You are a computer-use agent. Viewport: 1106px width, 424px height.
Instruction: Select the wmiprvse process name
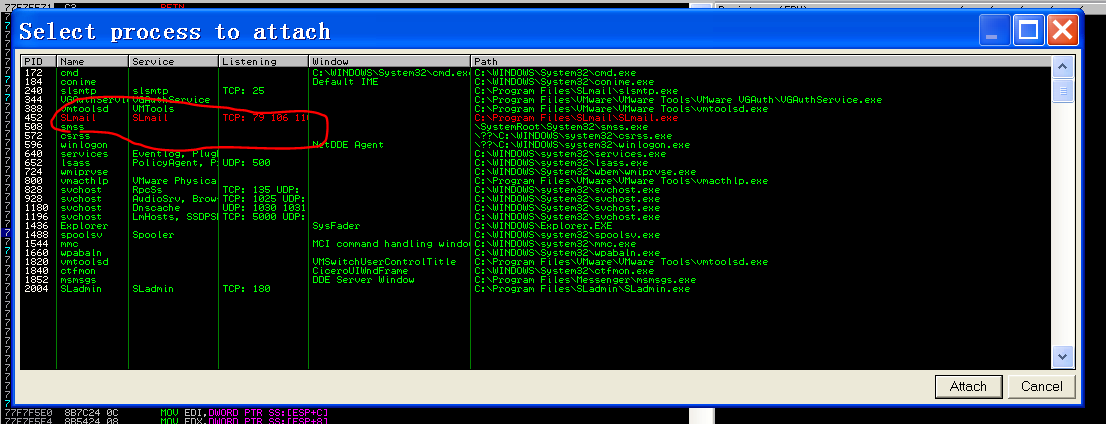click(84, 172)
